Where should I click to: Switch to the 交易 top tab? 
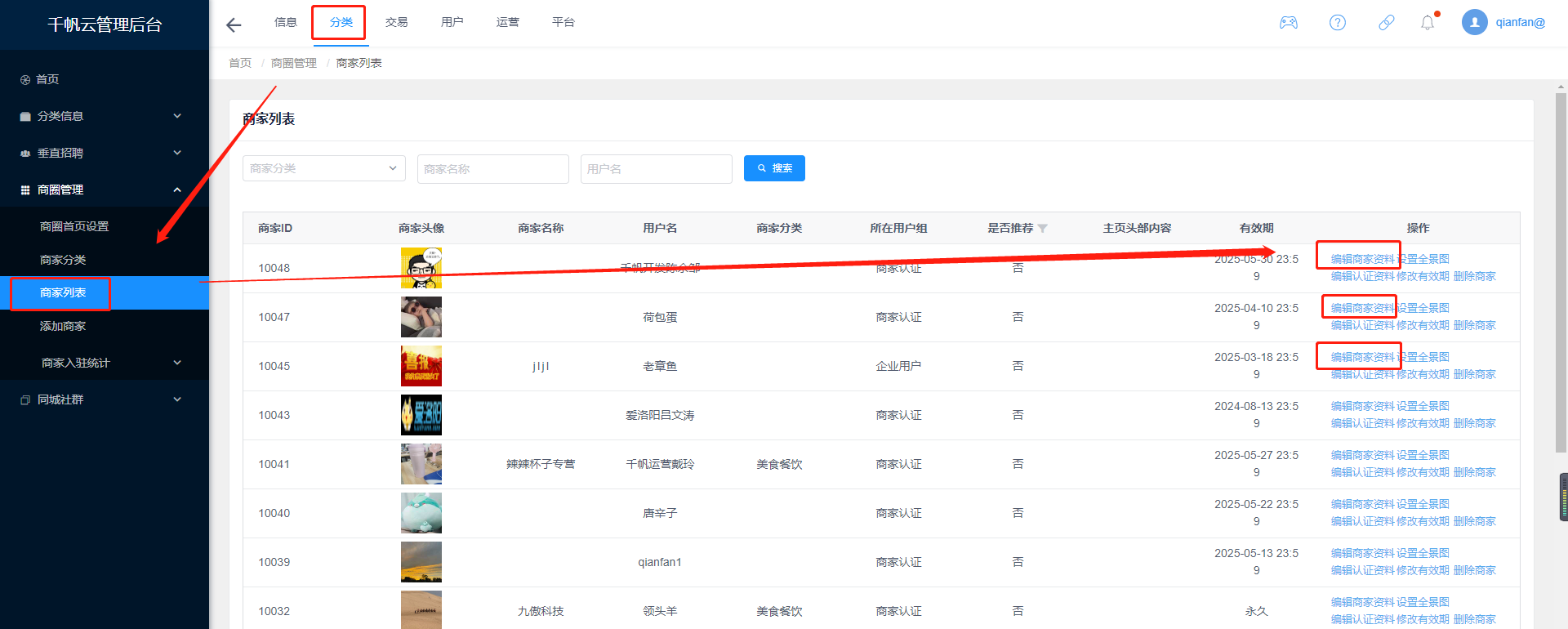click(x=397, y=22)
